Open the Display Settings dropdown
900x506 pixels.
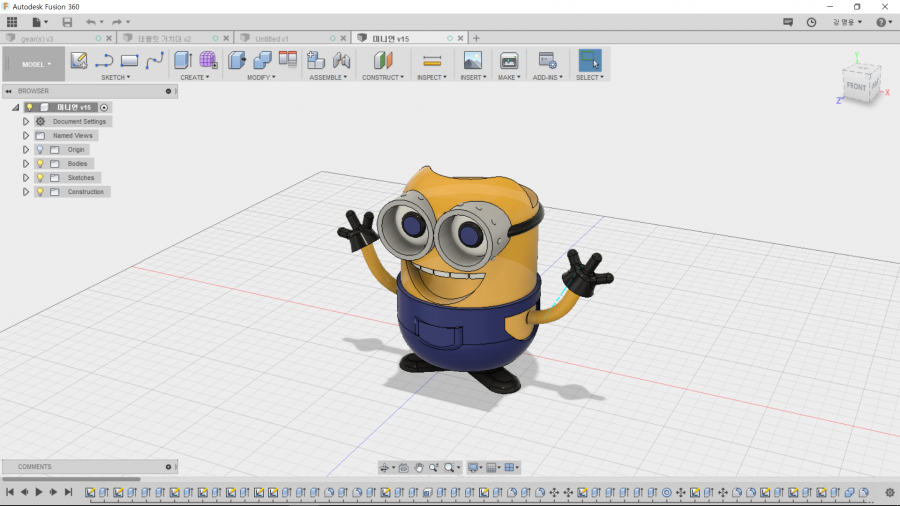pyautogui.click(x=475, y=468)
